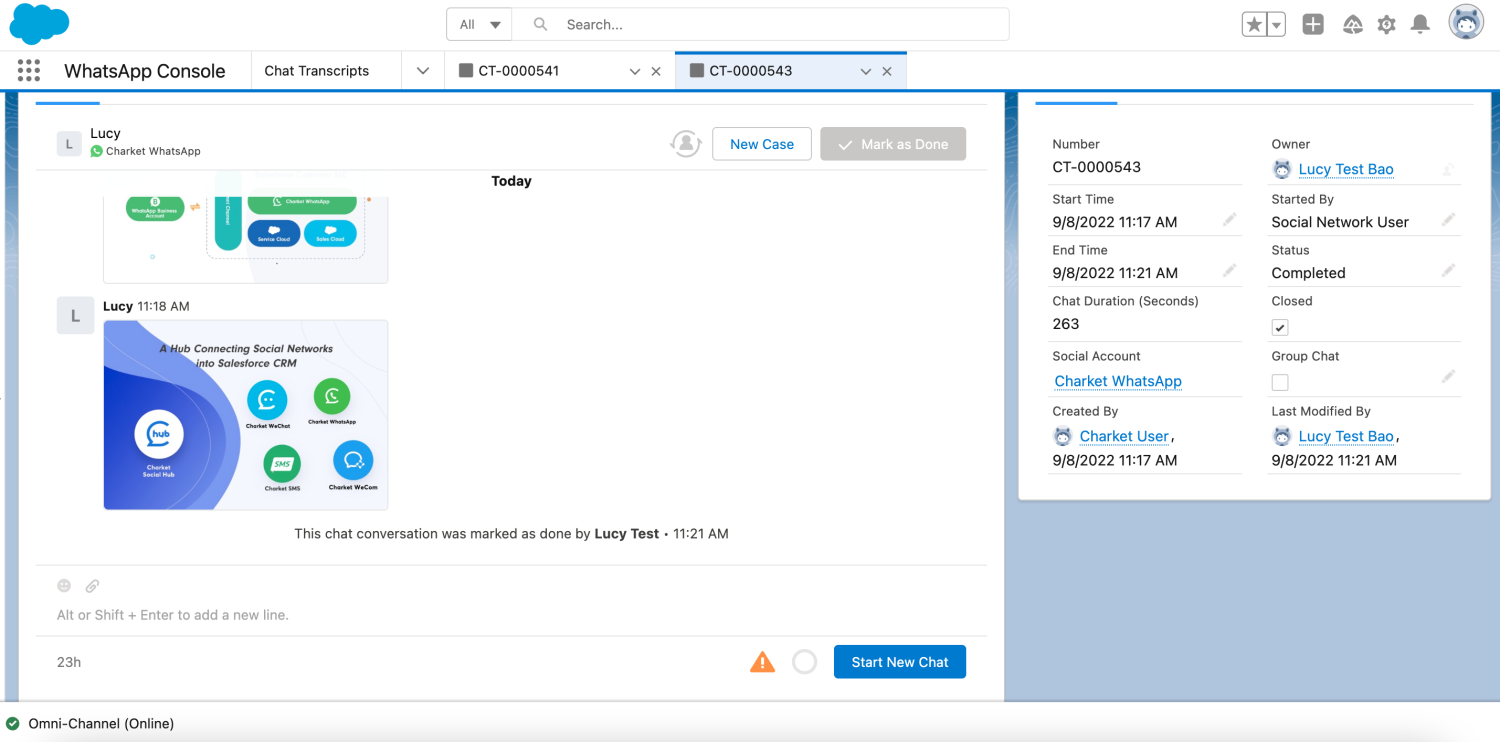Open the emoji picker in chat composer
This screenshot has height=742, width=1500.
click(64, 586)
